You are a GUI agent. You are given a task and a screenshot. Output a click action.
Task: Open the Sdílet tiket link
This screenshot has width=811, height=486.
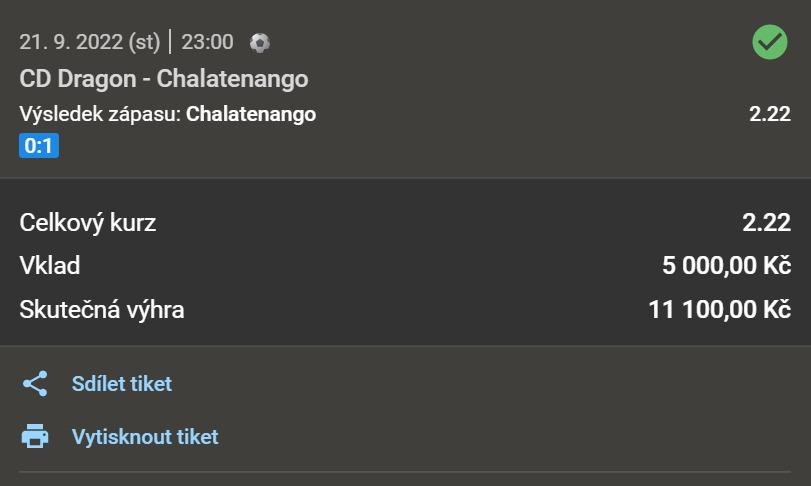122,384
